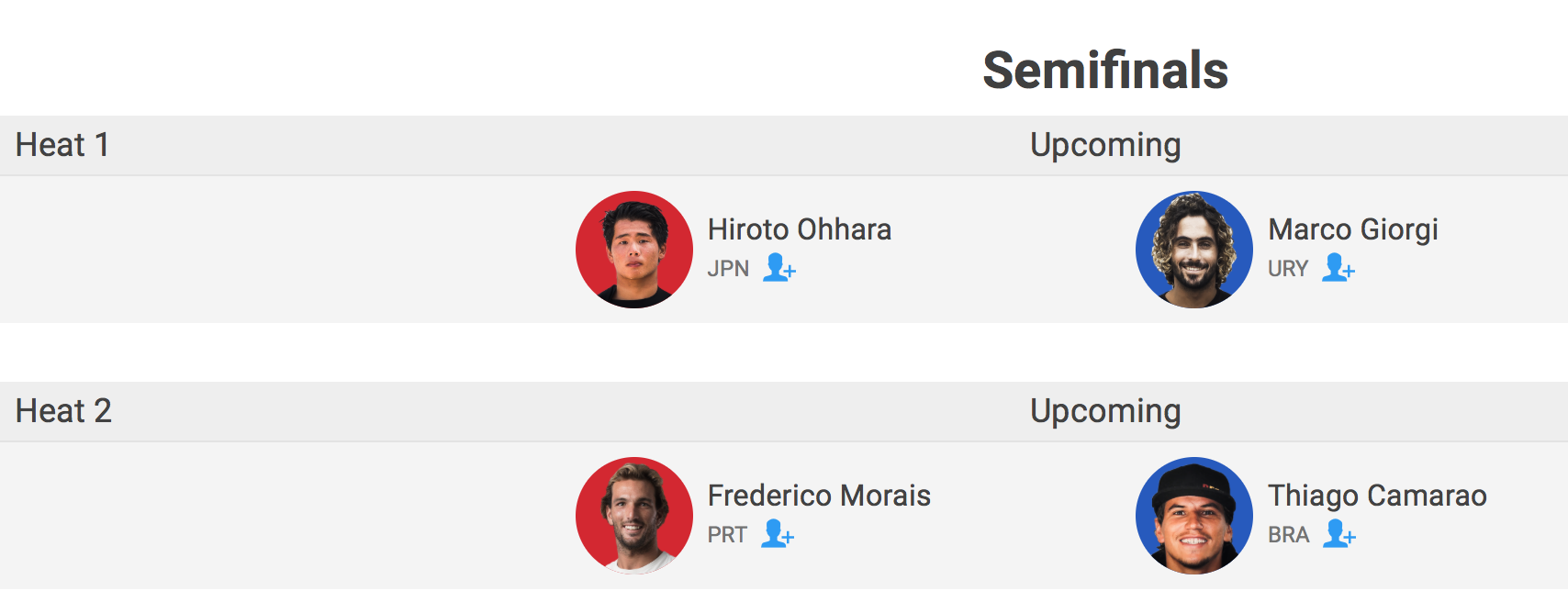Follow Hiroto Ohhara using the add-user icon
The width and height of the screenshot is (1568, 591).
pyautogui.click(x=778, y=268)
